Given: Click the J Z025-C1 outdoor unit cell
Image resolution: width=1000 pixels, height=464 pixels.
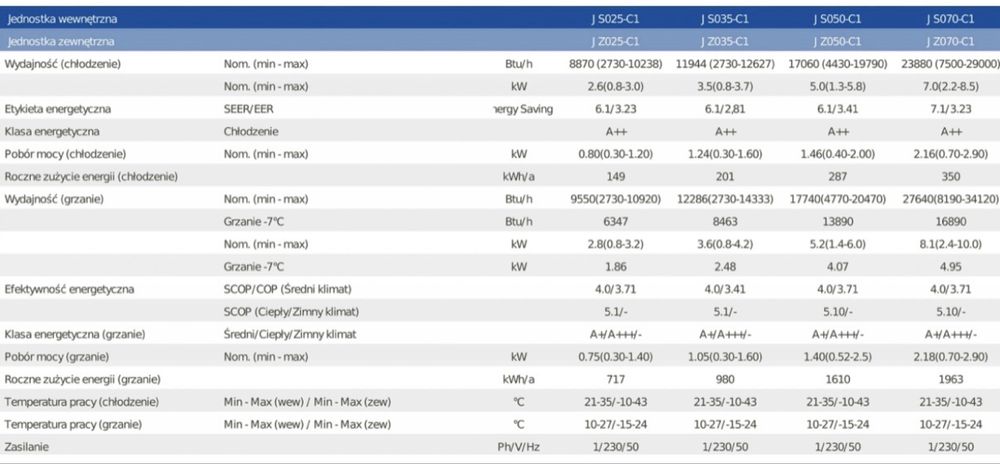Looking at the screenshot, I should coord(615,41).
